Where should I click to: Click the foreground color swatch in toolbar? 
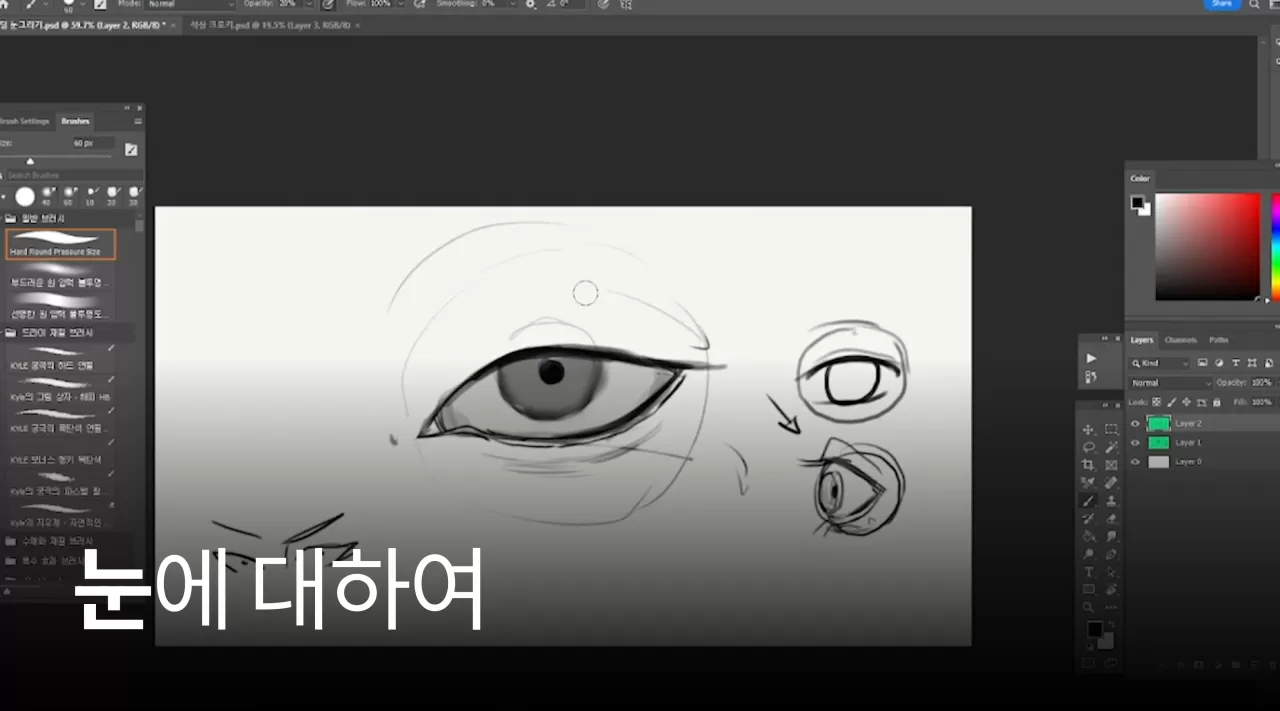tap(1095, 629)
